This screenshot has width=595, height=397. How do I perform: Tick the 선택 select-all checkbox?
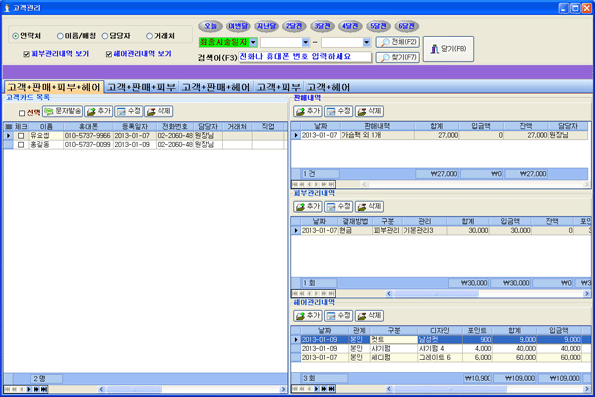pyautogui.click(x=22, y=113)
